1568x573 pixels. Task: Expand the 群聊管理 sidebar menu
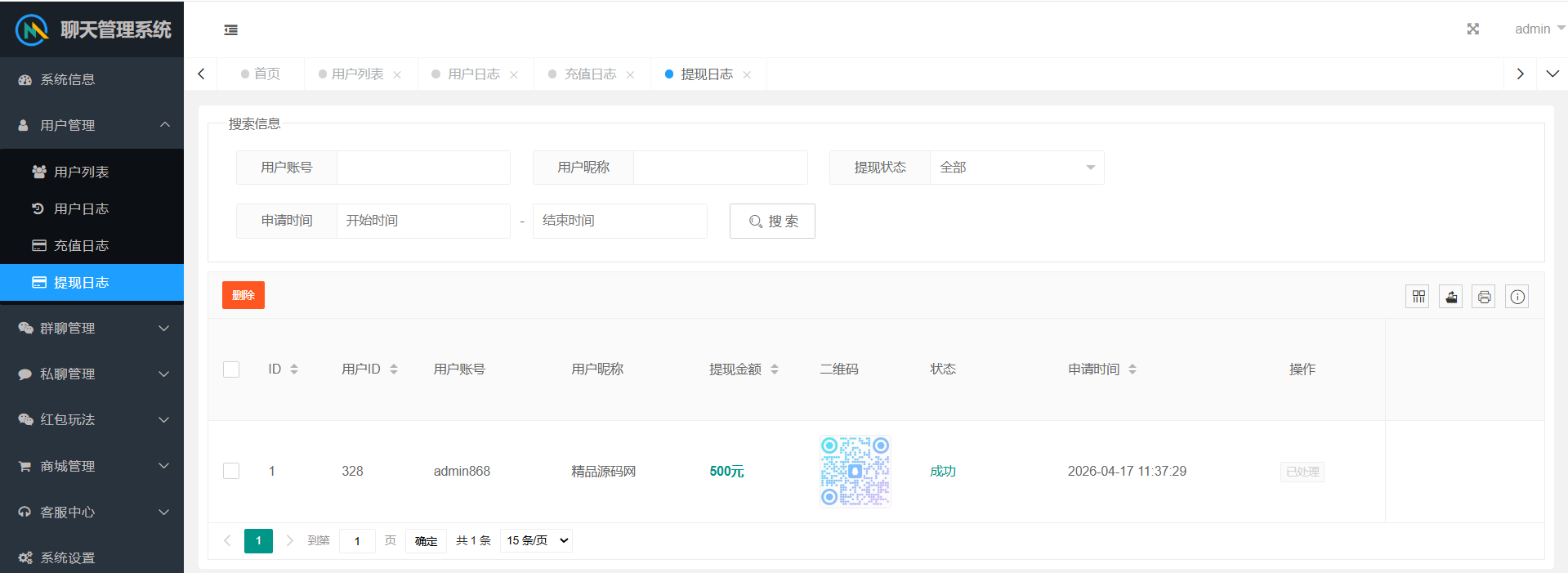click(x=92, y=328)
